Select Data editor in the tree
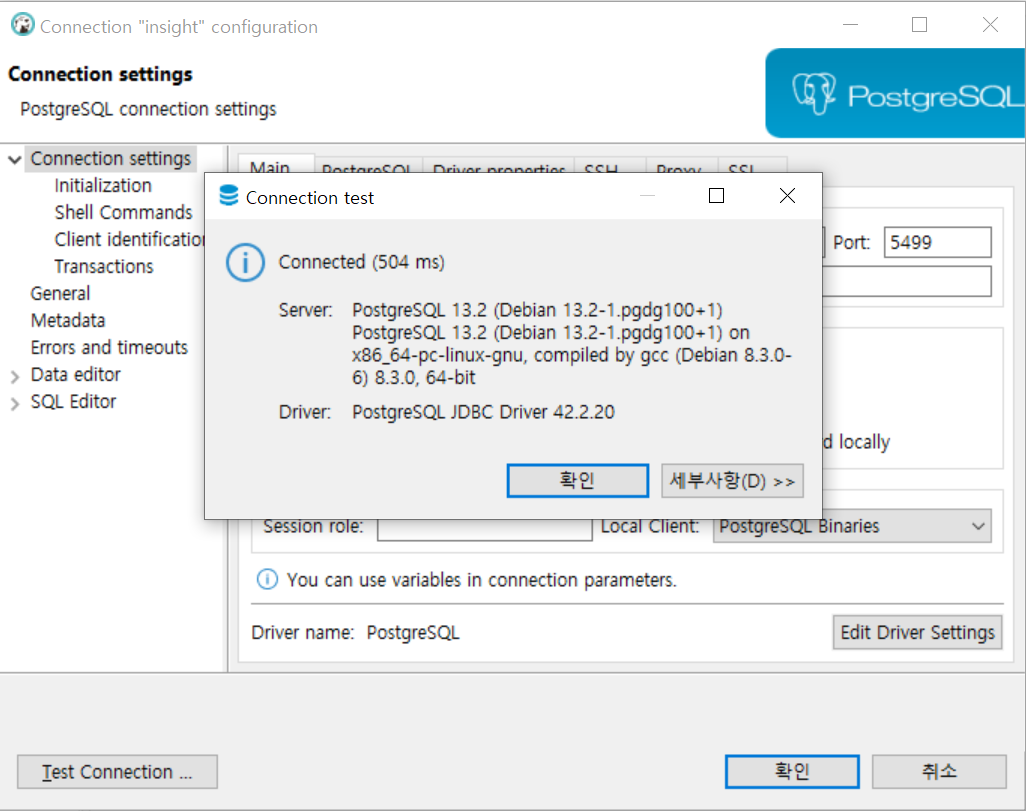The width and height of the screenshot is (1026, 811). (75, 374)
